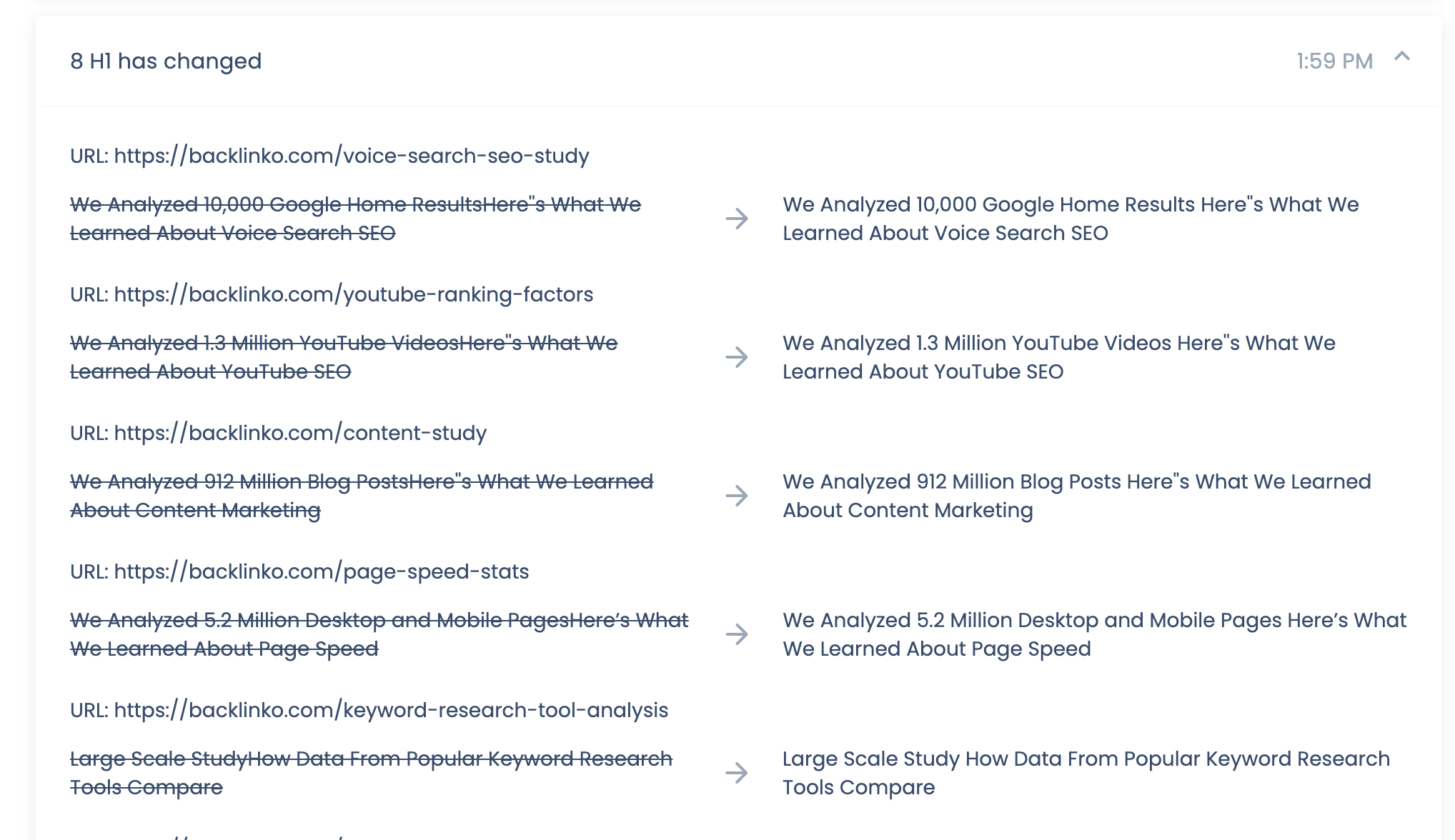
Task: Click arrow icon in Google Home Results row
Action: coord(737,219)
